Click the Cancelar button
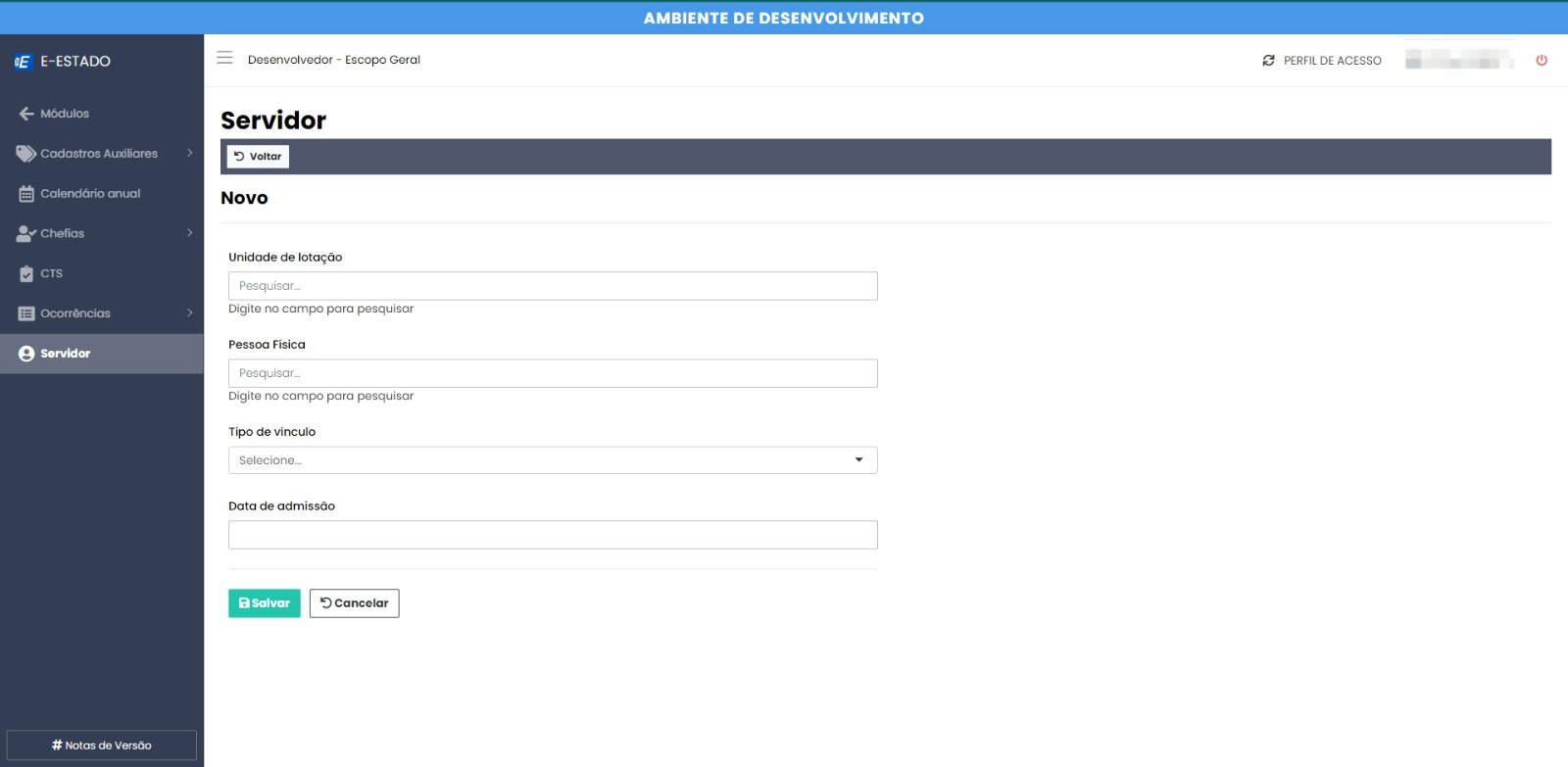 pos(355,603)
